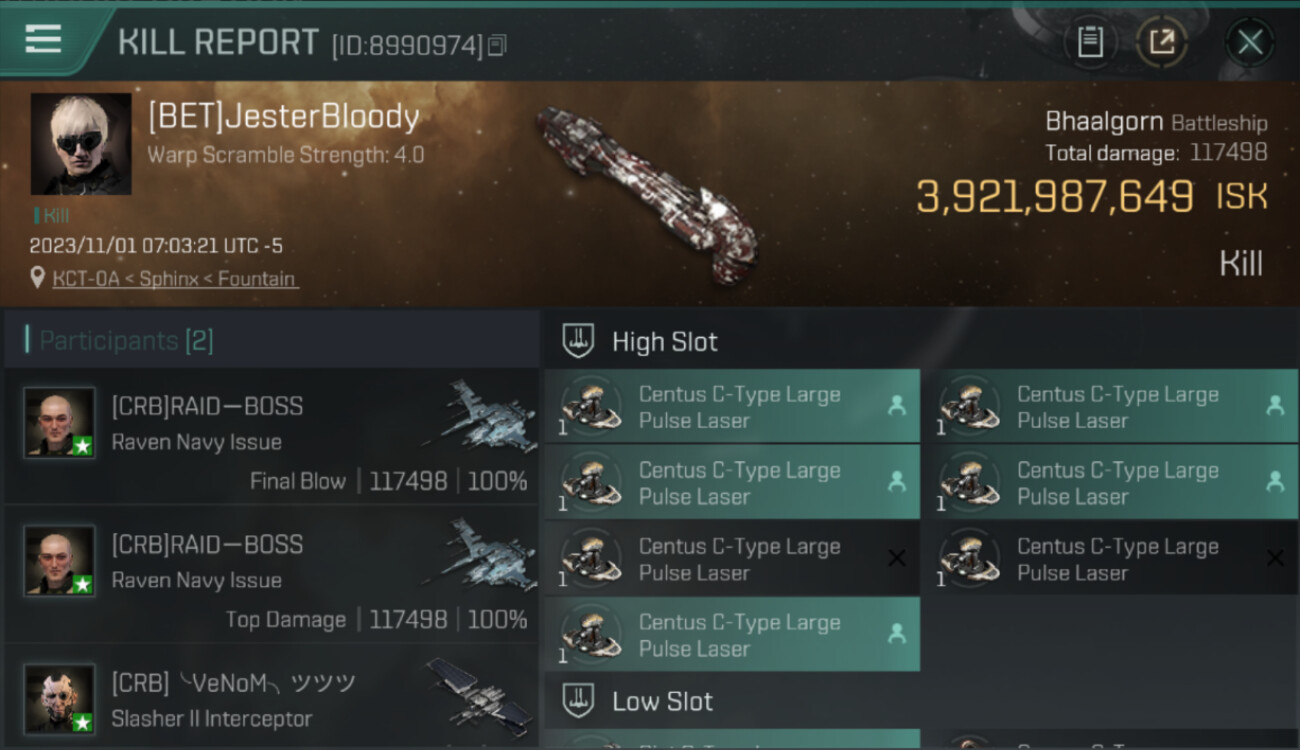
Task: Select the Participants tab
Action: tap(120, 341)
